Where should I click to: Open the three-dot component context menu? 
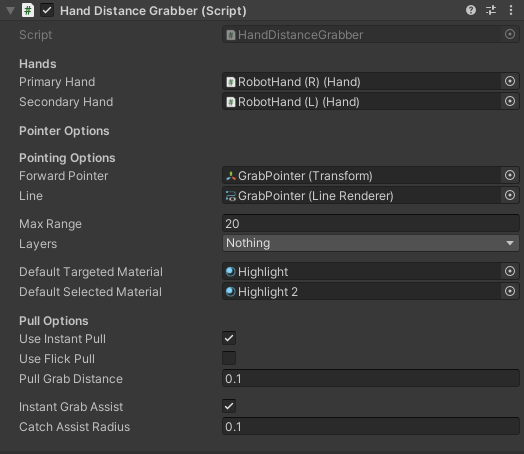click(x=511, y=10)
